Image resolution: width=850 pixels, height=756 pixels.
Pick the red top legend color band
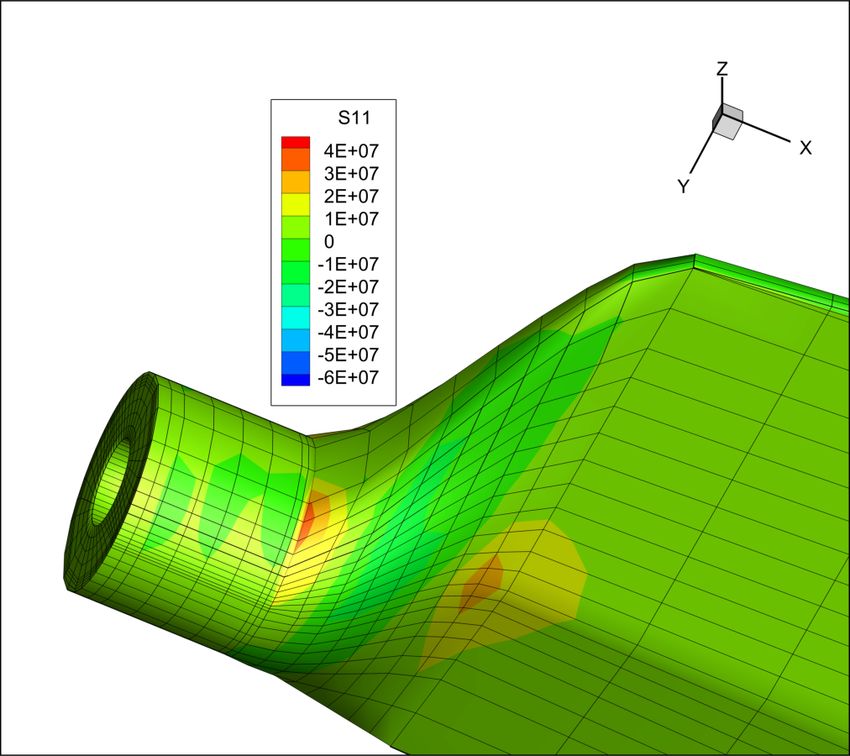click(x=295, y=142)
